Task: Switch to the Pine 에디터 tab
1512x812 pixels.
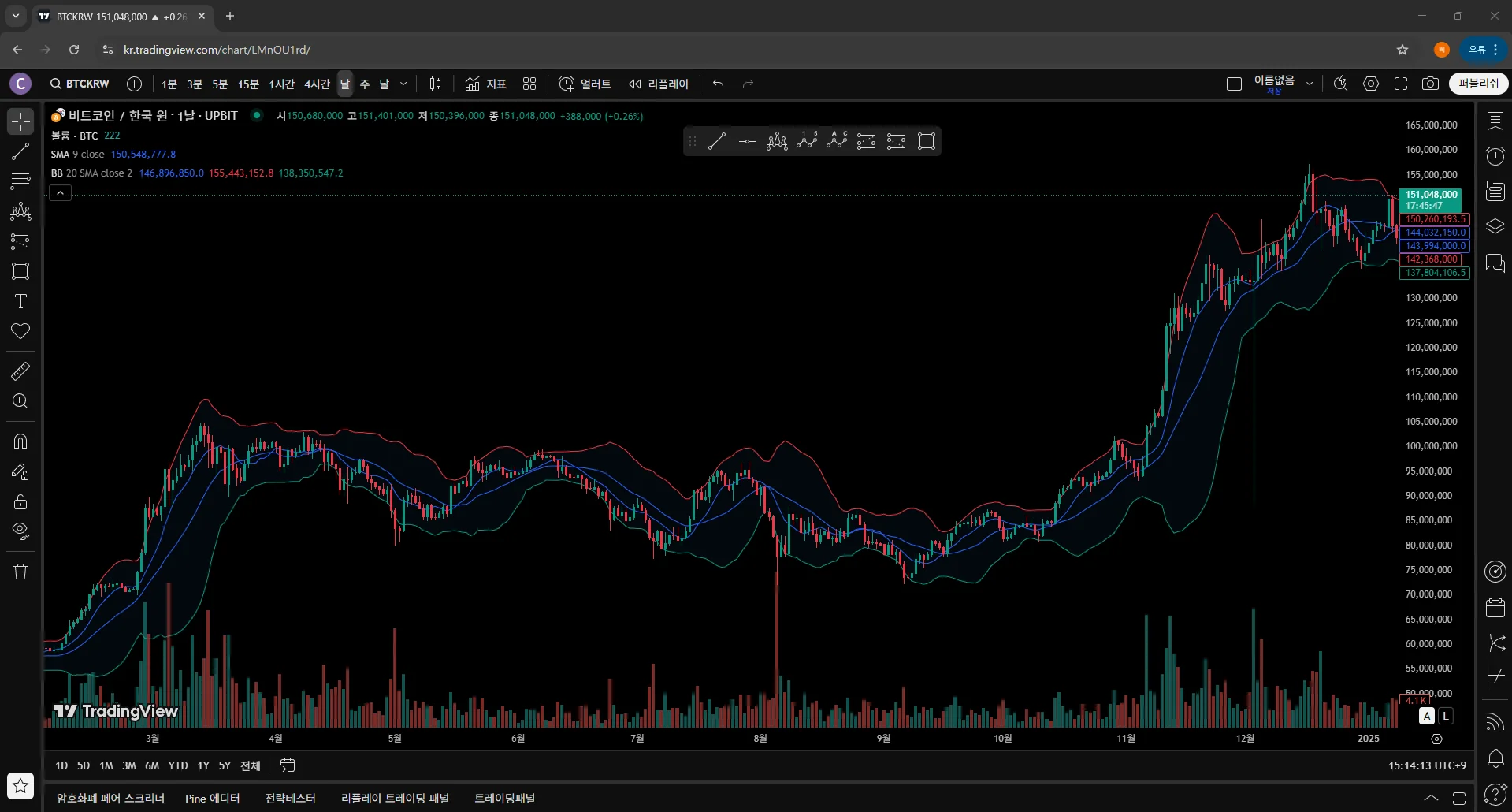Action: [213, 798]
